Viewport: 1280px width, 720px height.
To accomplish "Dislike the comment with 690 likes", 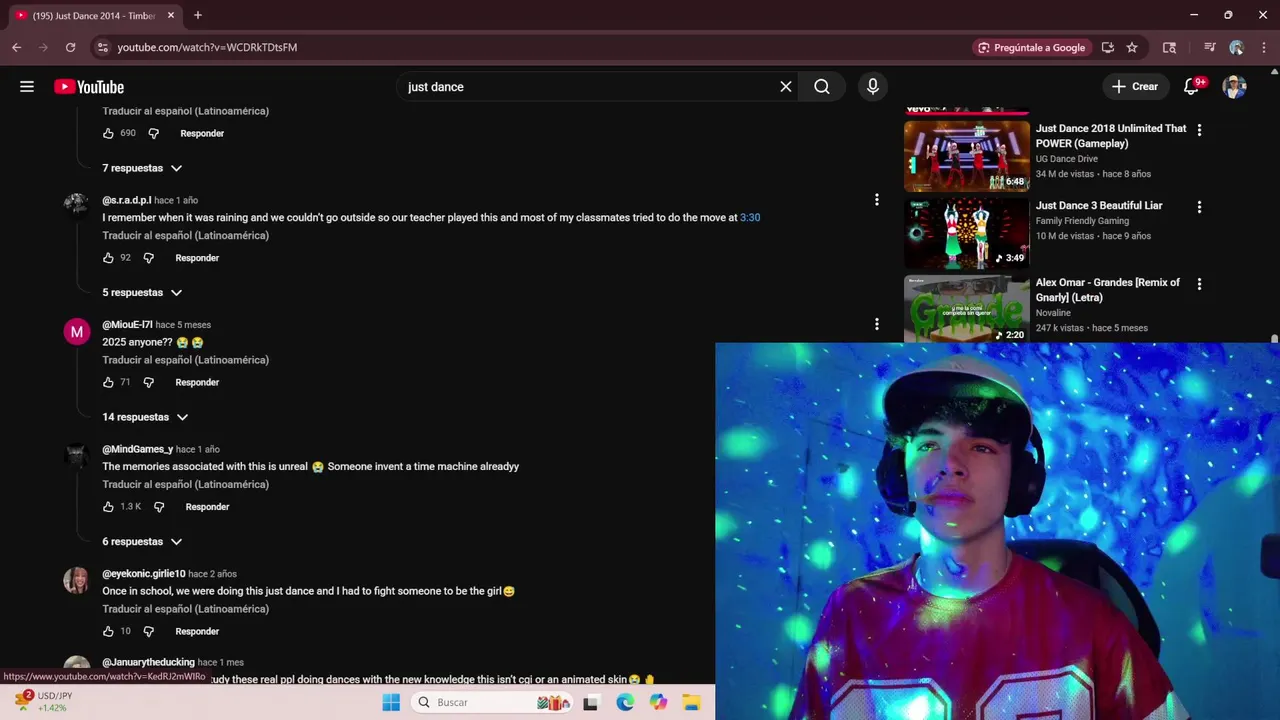I will [x=154, y=133].
